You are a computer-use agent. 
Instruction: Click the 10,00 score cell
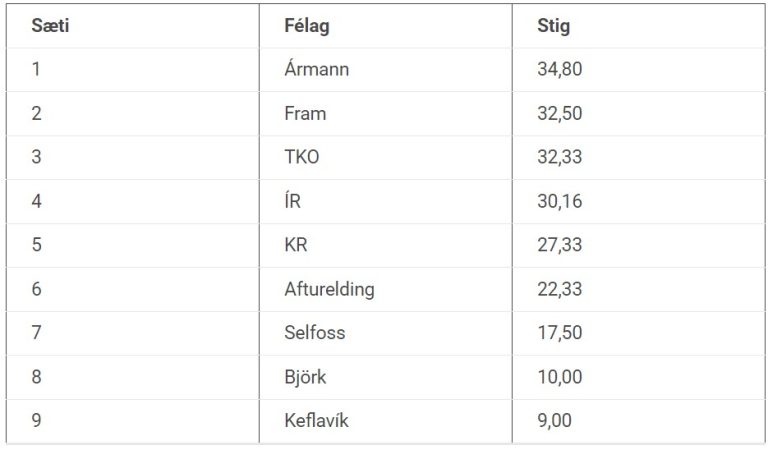[x=560, y=377]
